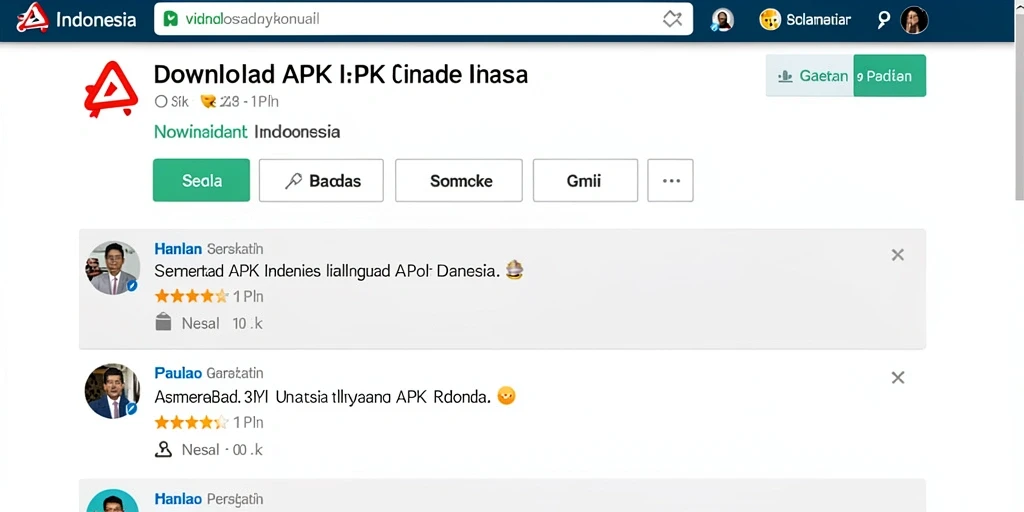This screenshot has height=512, width=1024.
Task: Click the Hanlao Persgatin reviewer name
Action: [209, 500]
